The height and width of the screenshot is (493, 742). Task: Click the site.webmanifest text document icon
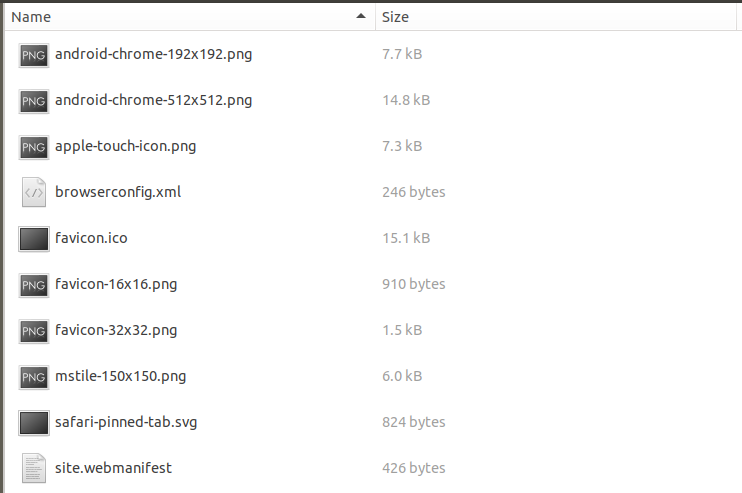click(x=34, y=468)
